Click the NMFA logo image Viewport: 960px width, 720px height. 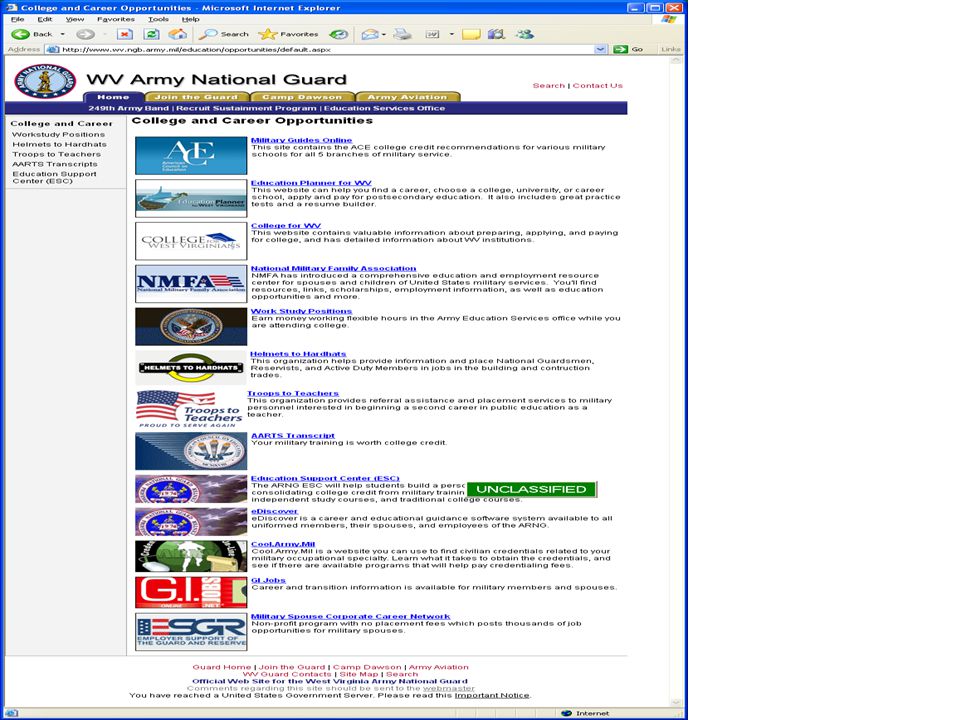pyautogui.click(x=191, y=284)
